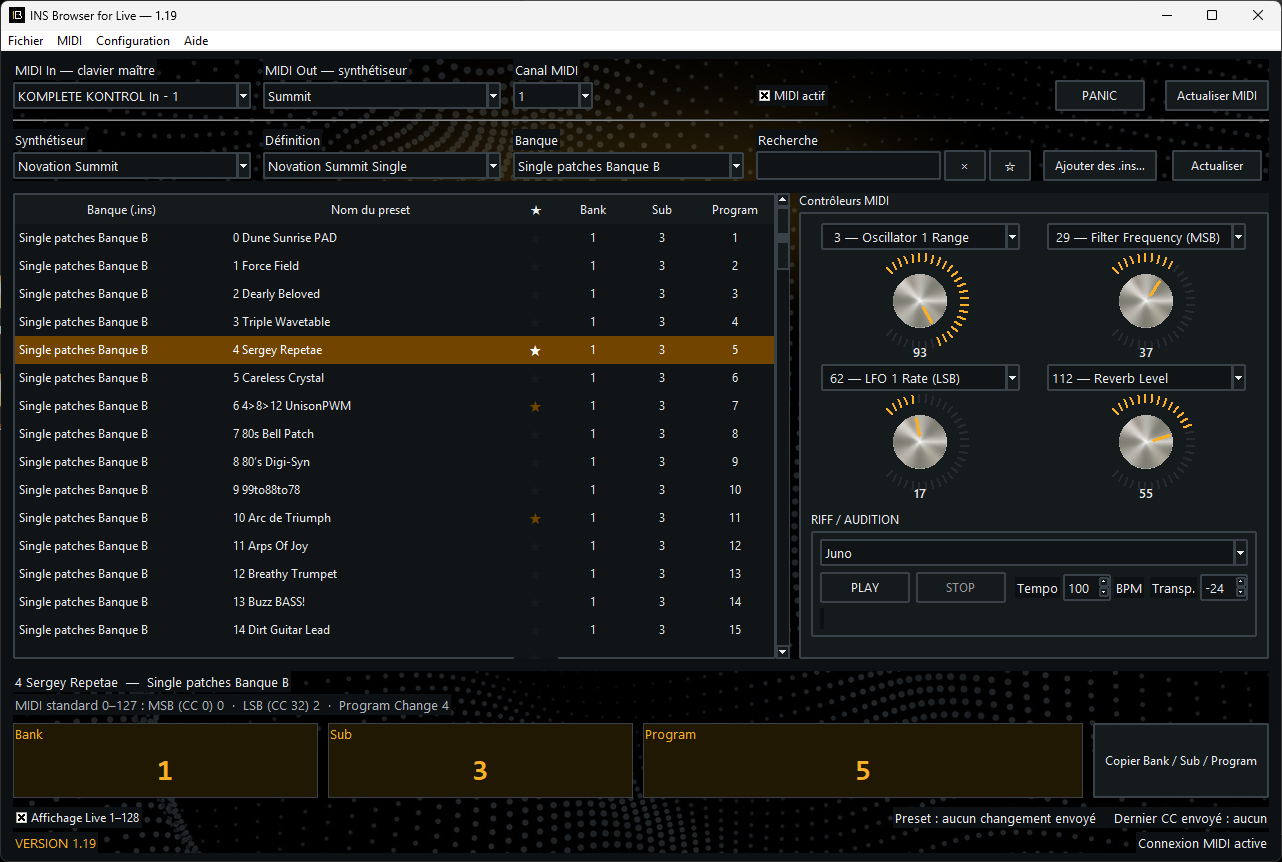Click the Tempo stepper arrows
The width and height of the screenshot is (1282, 862).
click(x=1104, y=588)
